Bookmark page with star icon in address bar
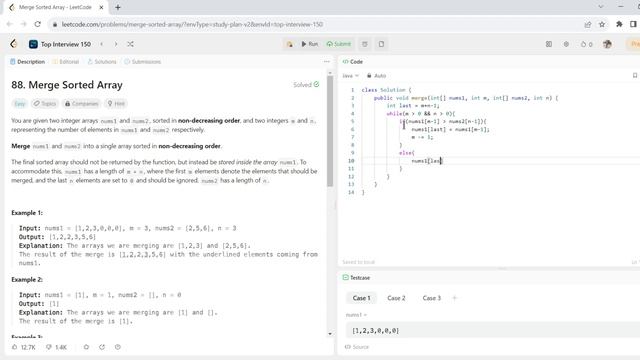This screenshot has height=360, width=640. [x=602, y=24]
